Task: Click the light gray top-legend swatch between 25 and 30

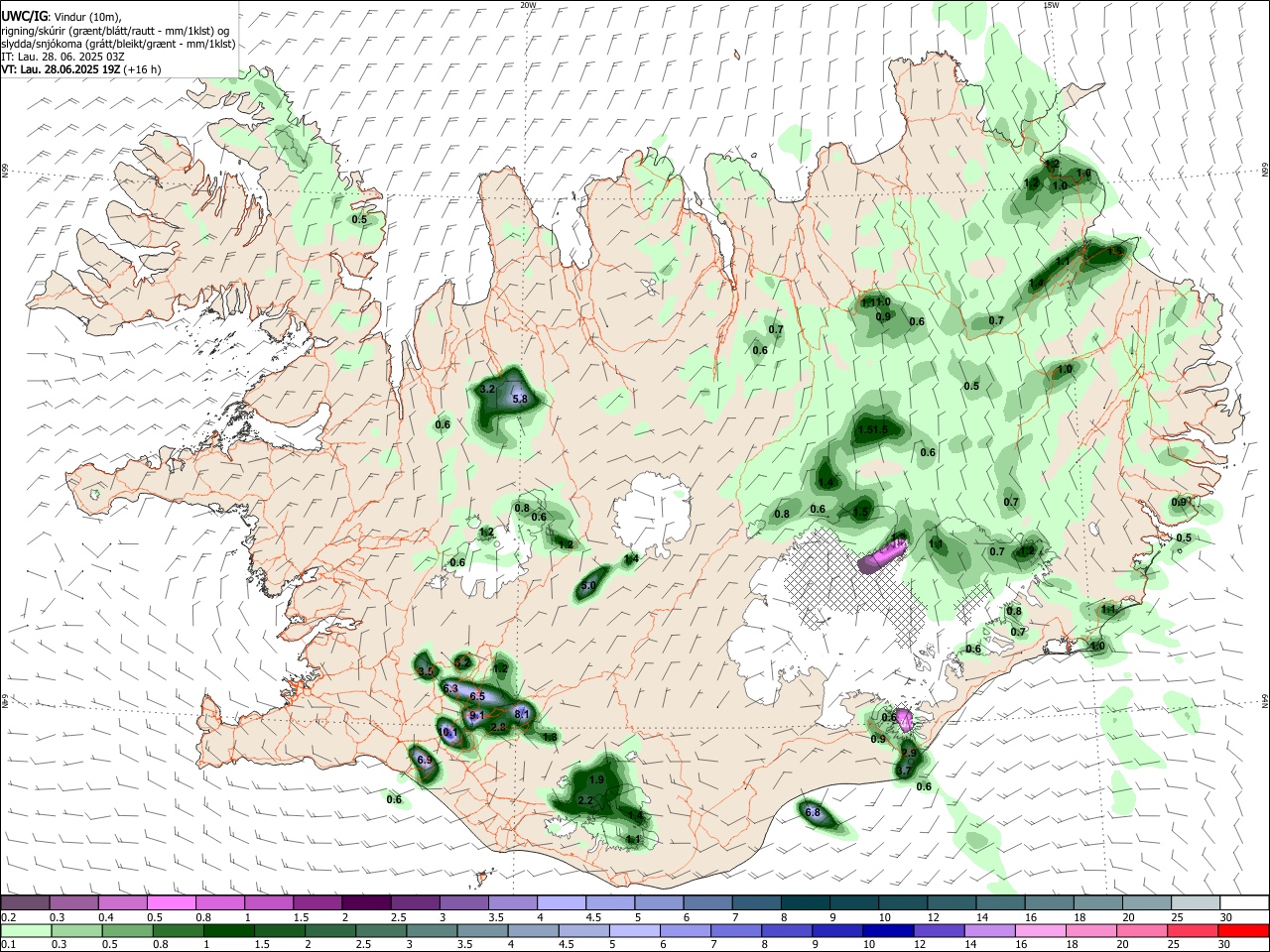Action: click(x=1196, y=902)
